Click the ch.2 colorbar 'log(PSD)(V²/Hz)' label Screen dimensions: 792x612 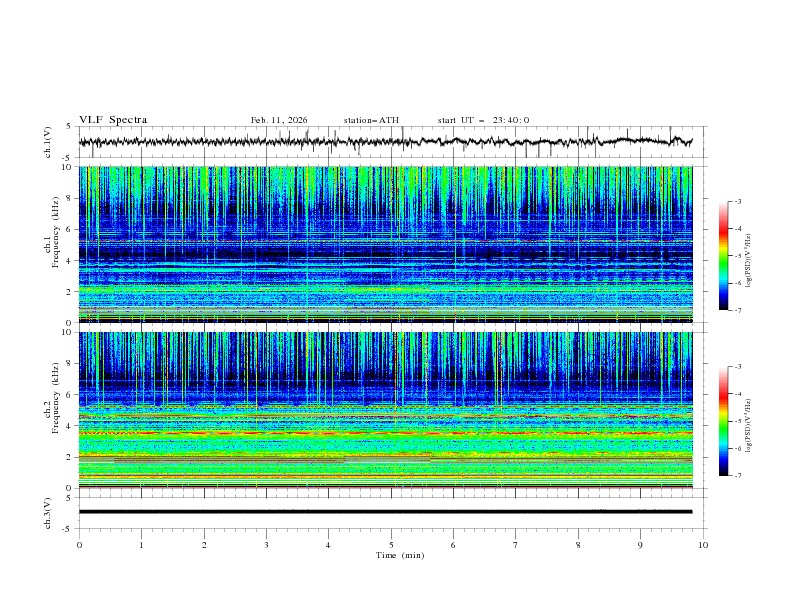pos(748,425)
